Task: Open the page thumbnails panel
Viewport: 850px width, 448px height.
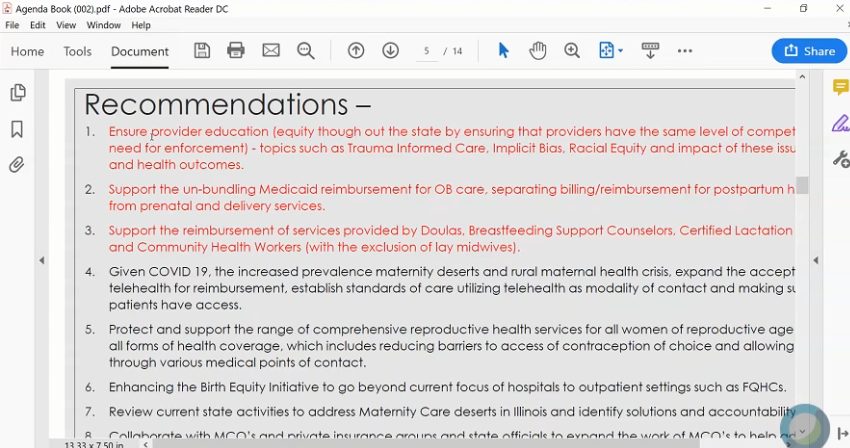Action: tap(17, 93)
